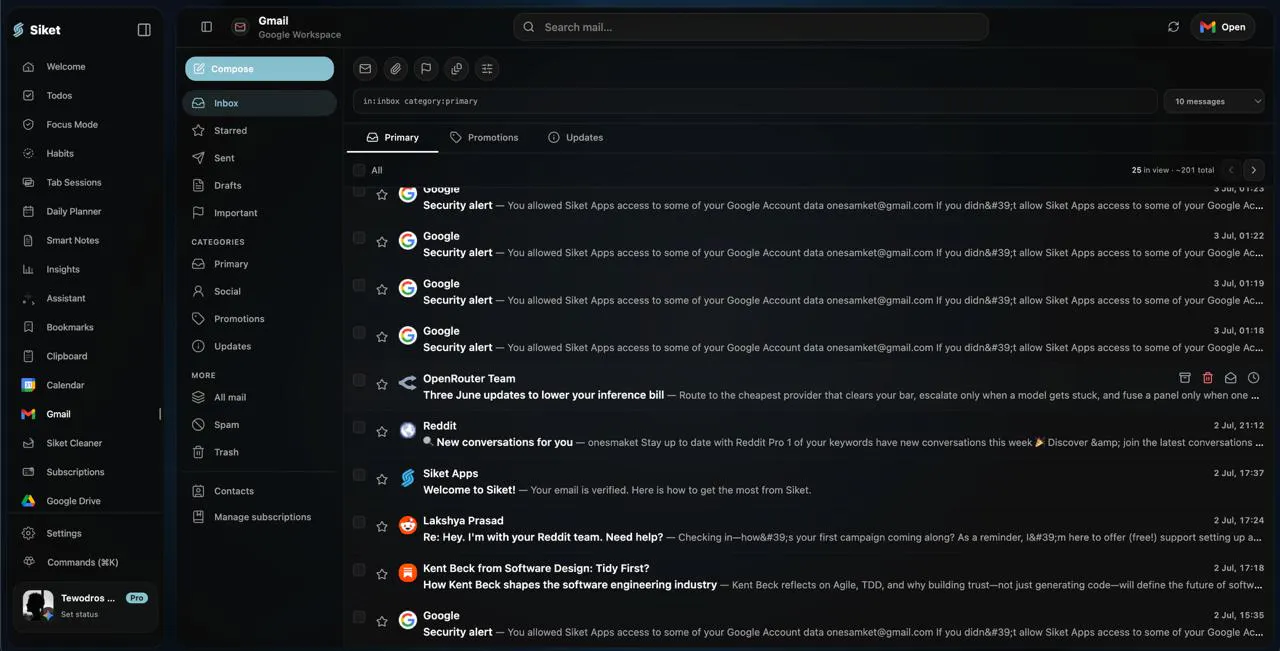Open Subscriptions in sidebar
1280x651 pixels.
click(87, 473)
